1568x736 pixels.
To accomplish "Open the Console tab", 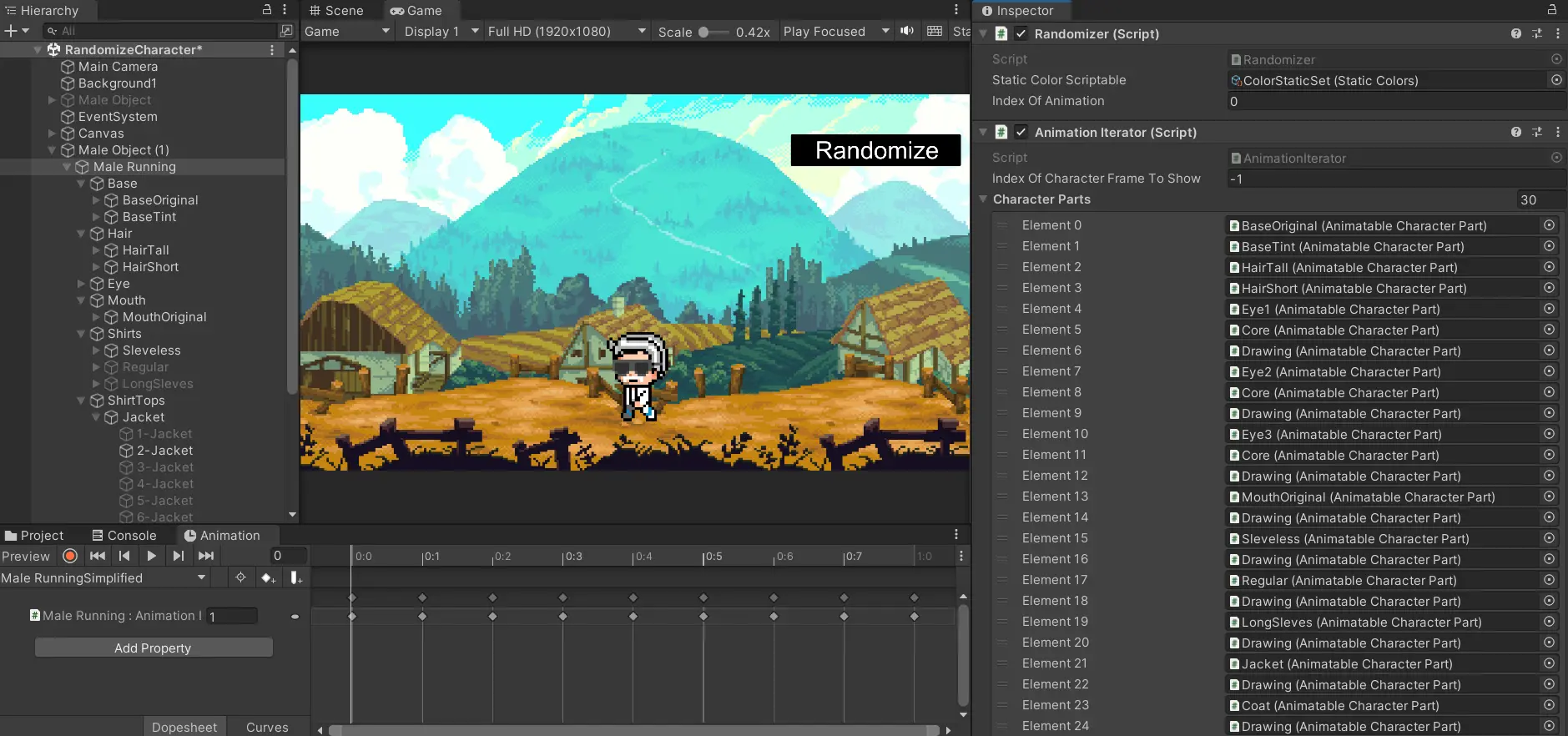I will click(124, 536).
